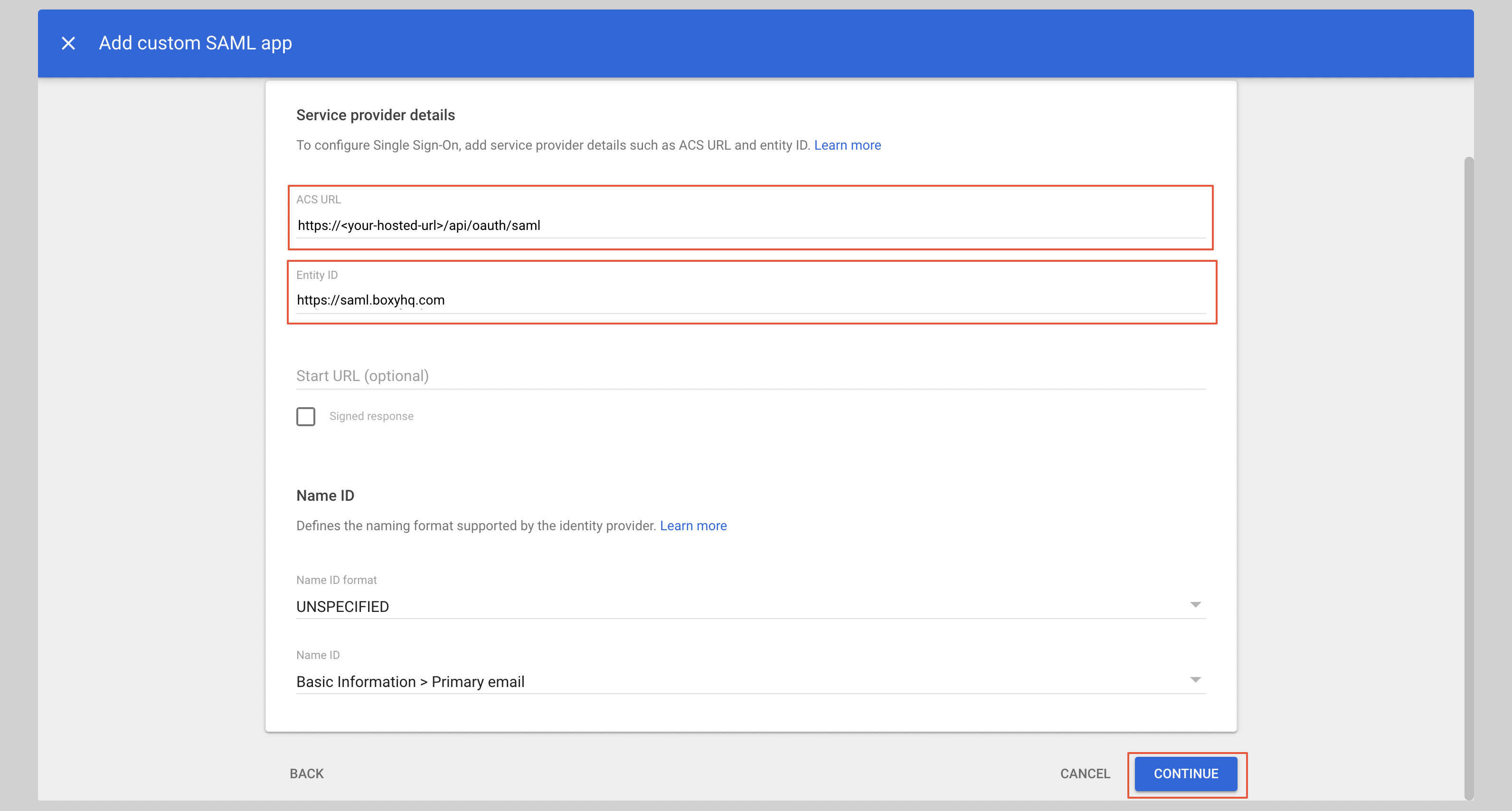Open Learn more about service provider details
Image resolution: width=1512 pixels, height=811 pixels.
[847, 145]
